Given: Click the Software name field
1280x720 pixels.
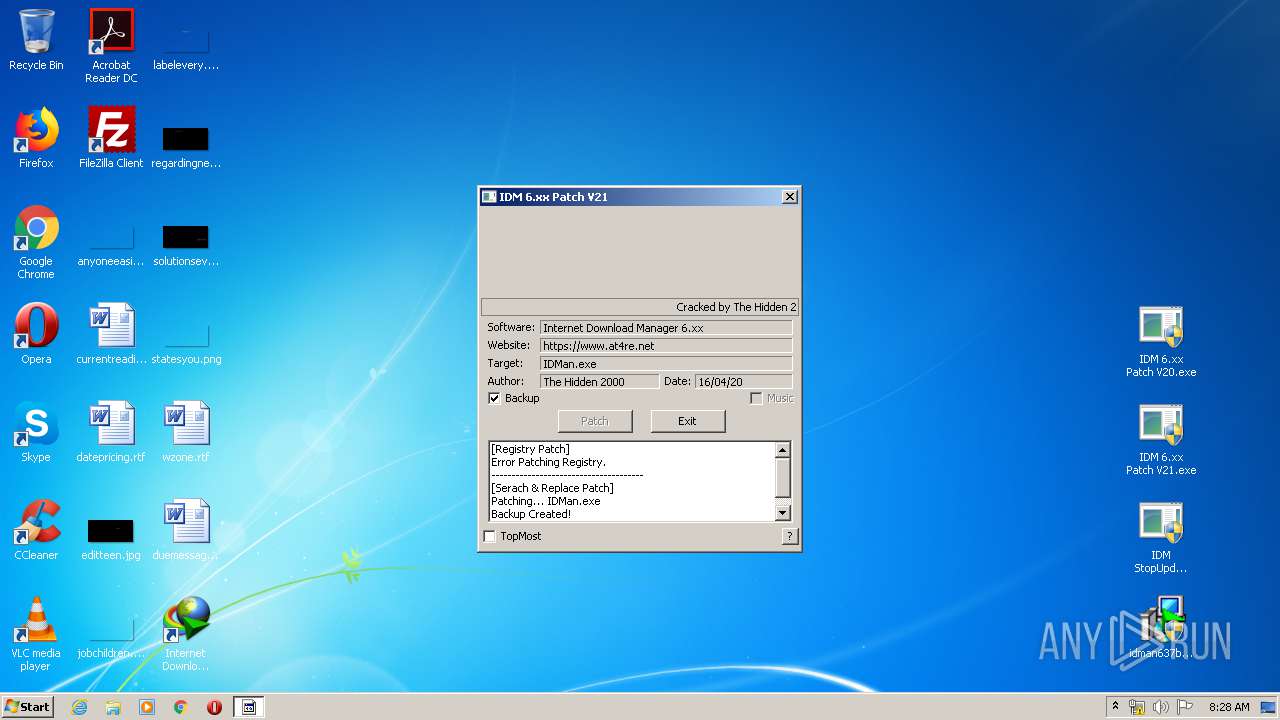Looking at the screenshot, I should (x=666, y=328).
